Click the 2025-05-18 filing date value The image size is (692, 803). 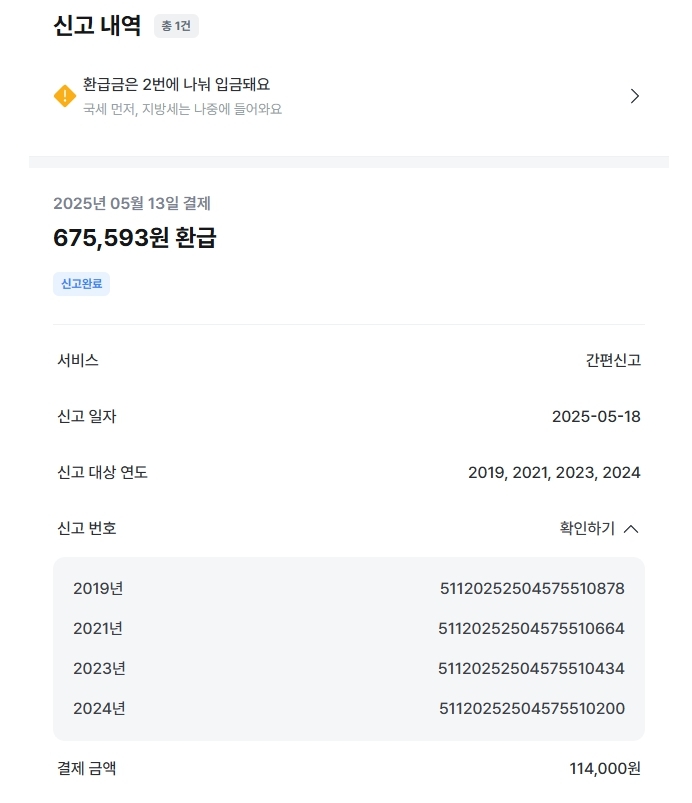(x=596, y=416)
